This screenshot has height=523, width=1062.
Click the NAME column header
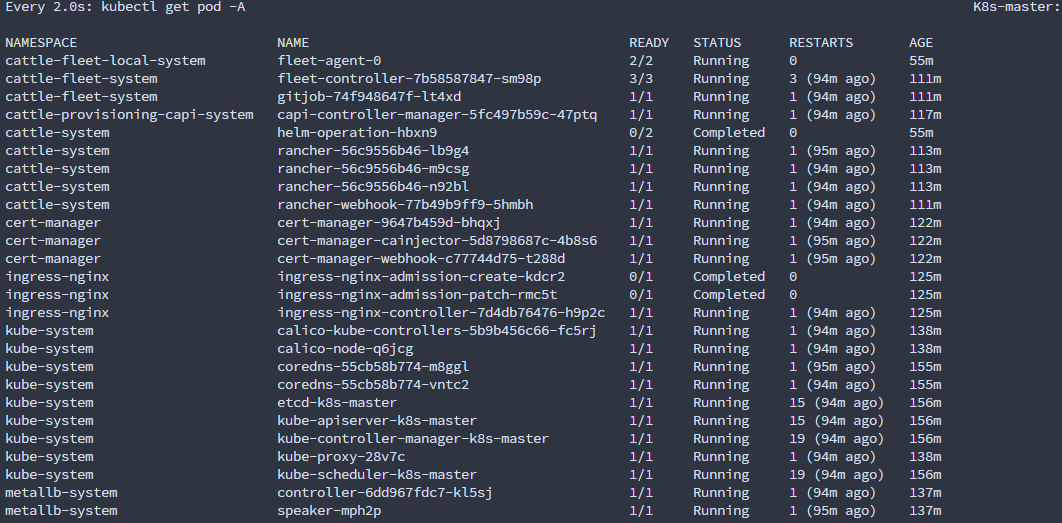tap(293, 43)
